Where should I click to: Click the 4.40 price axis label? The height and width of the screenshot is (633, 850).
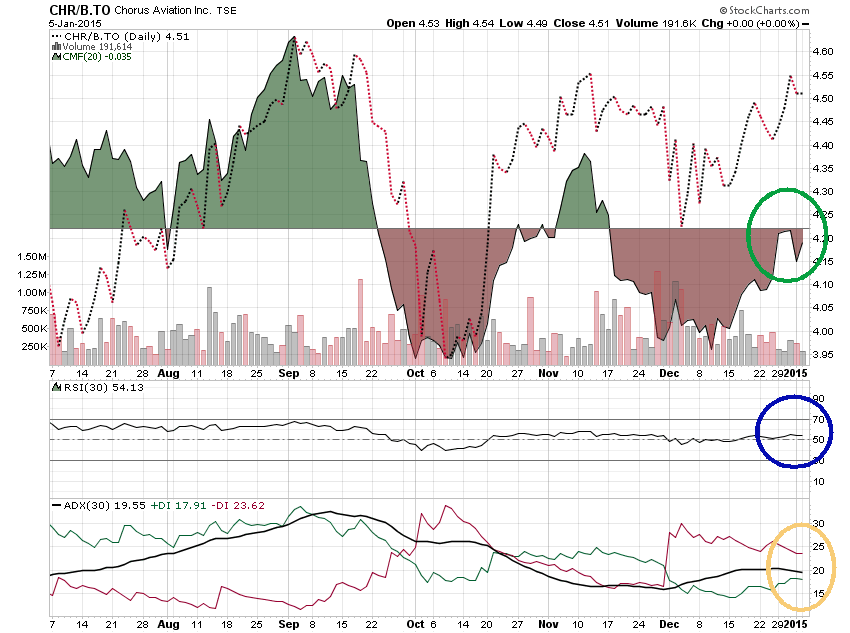[x=822, y=145]
